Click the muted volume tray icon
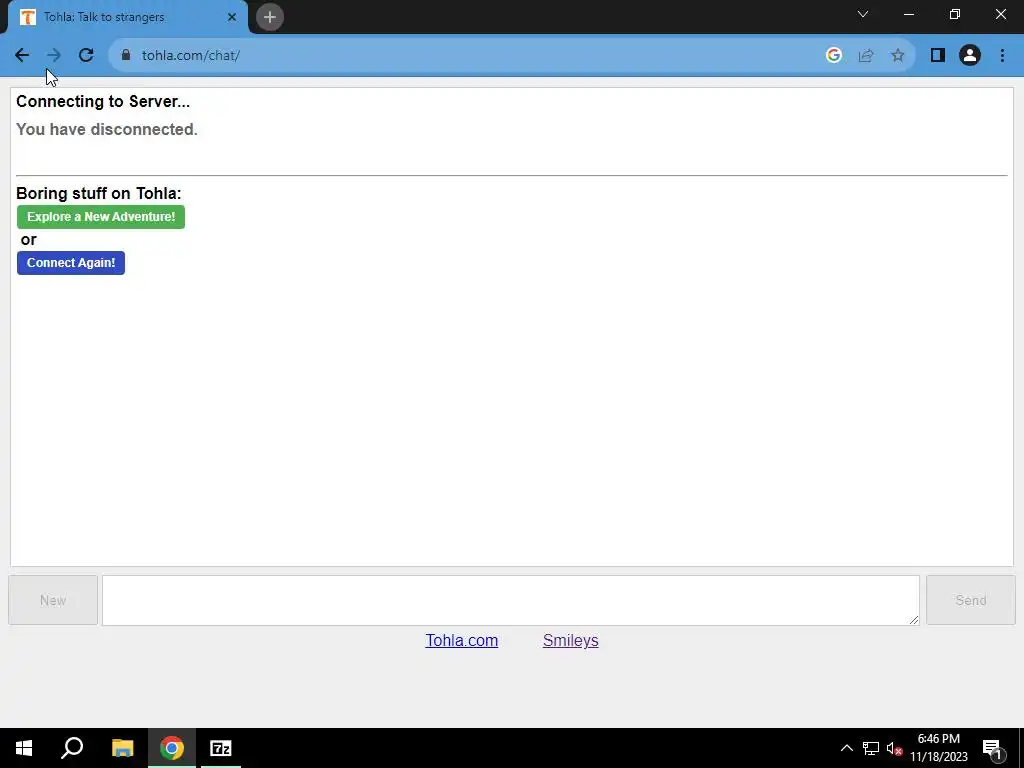The height and width of the screenshot is (768, 1024). coord(894,748)
